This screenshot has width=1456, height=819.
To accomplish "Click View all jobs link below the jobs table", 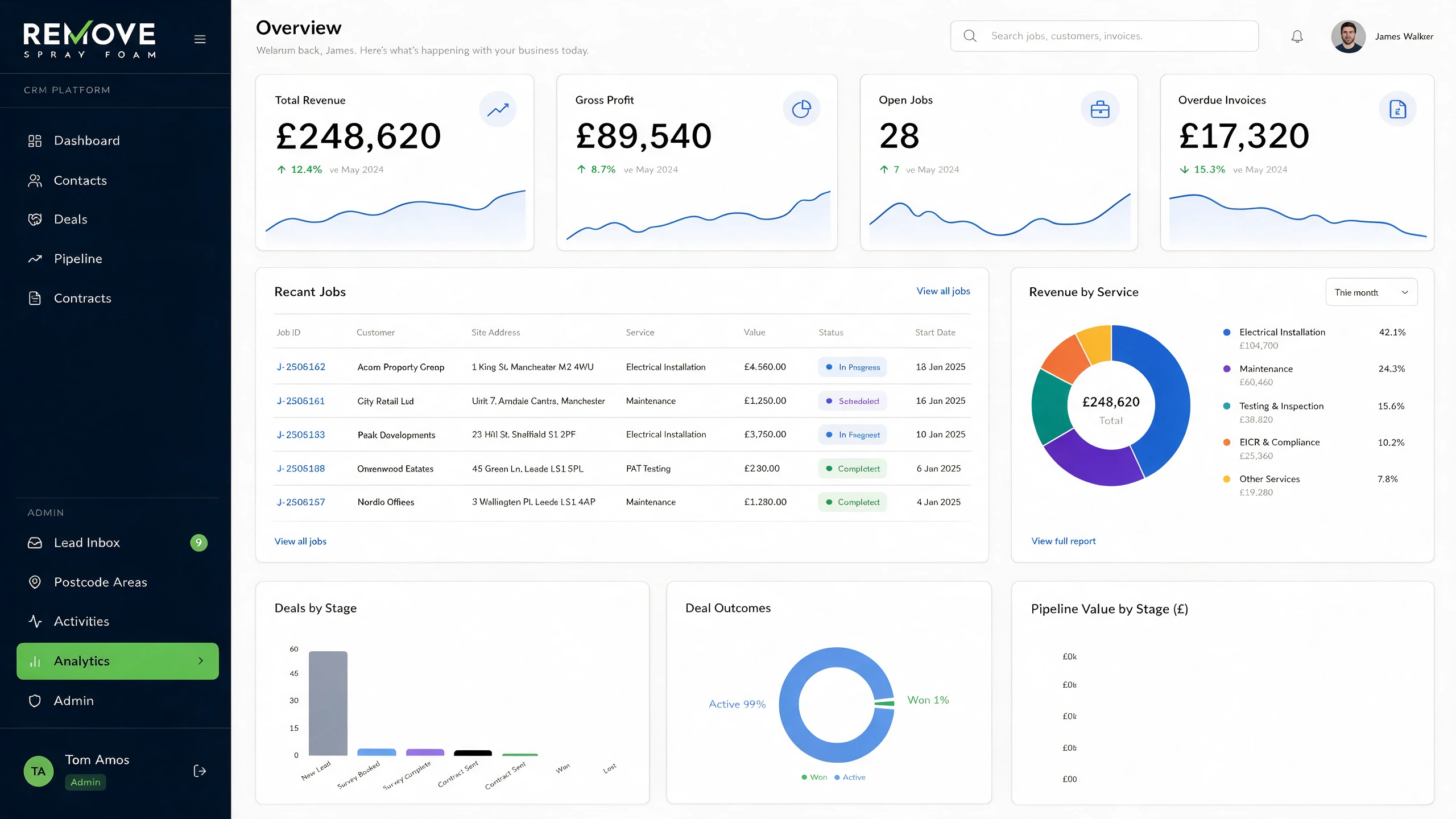I will (300, 541).
